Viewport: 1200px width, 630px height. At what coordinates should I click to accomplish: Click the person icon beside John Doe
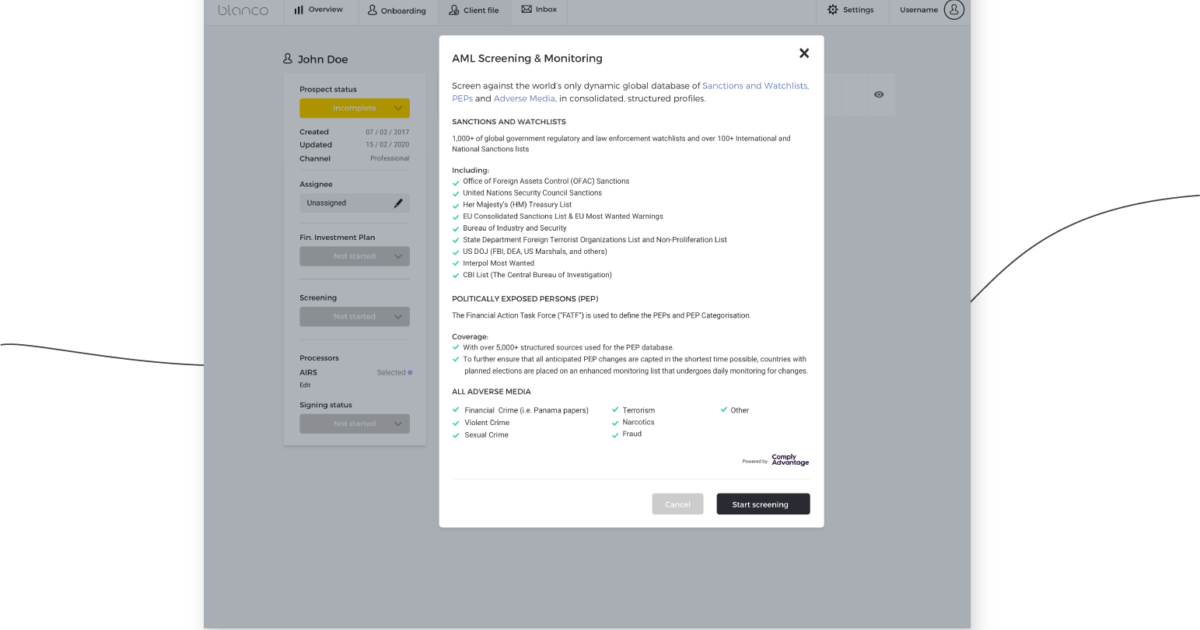pos(288,59)
